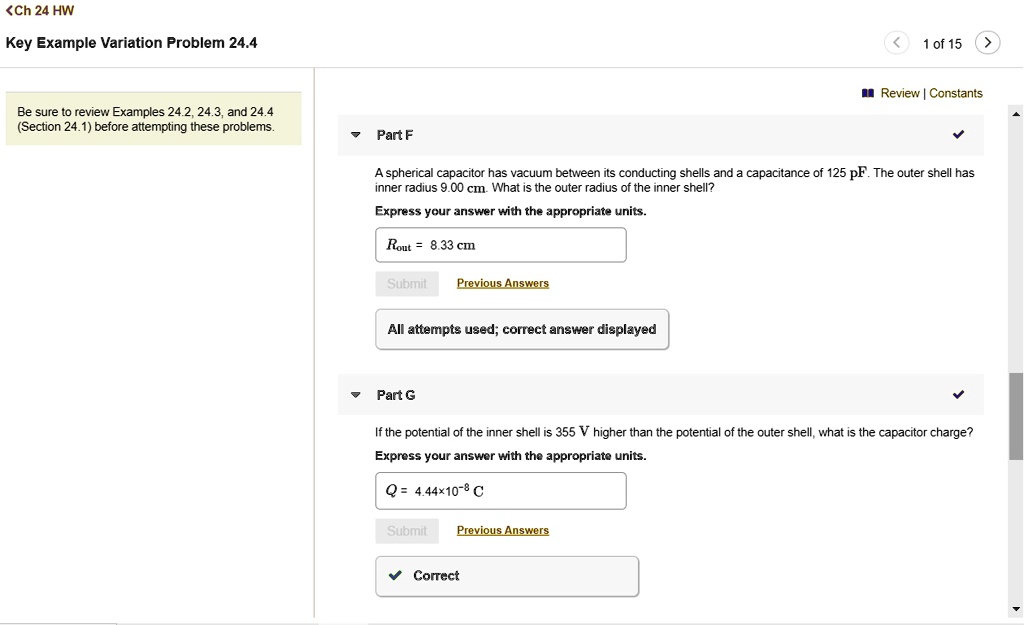View Previous Answers for Part F
The image size is (1024, 625).
[x=502, y=283]
